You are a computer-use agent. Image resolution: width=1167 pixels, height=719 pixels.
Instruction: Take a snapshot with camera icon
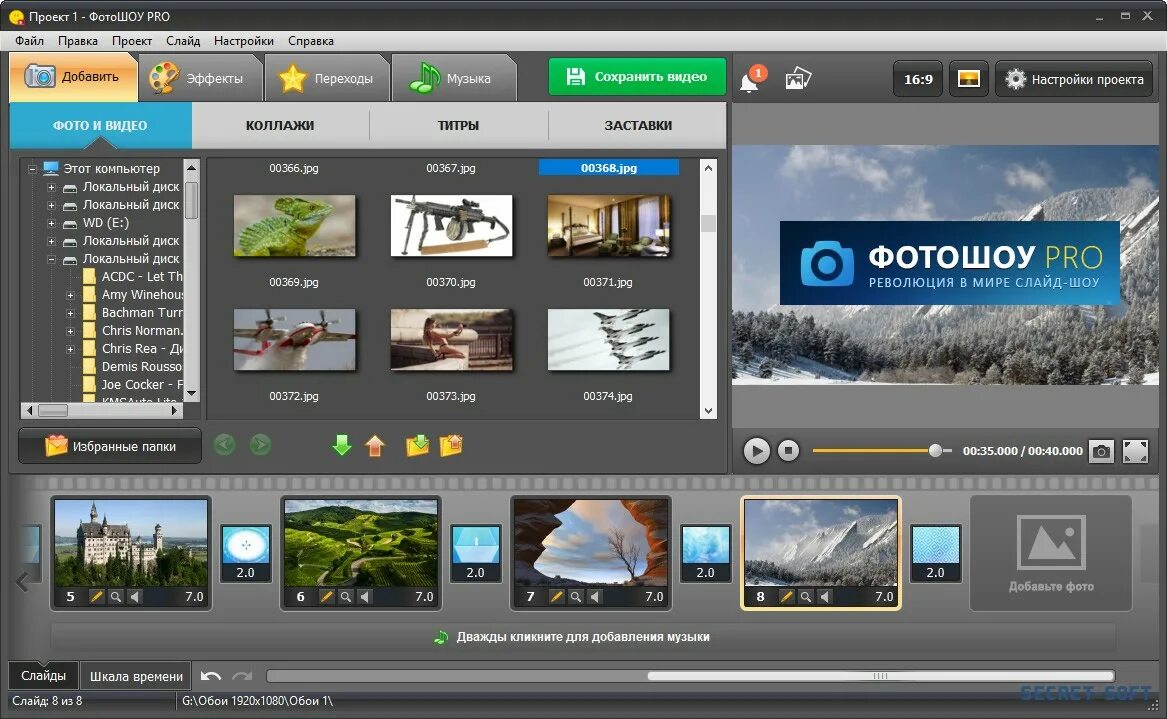tap(1101, 451)
